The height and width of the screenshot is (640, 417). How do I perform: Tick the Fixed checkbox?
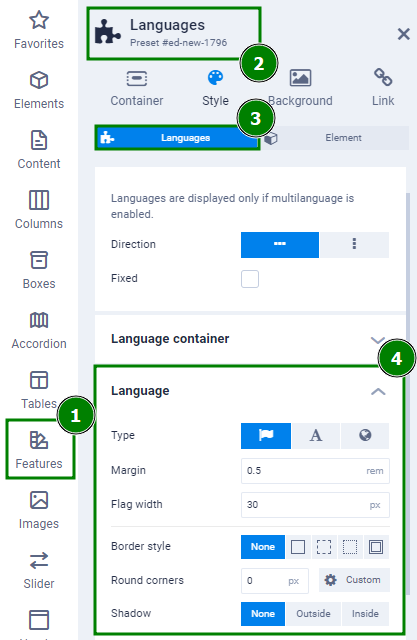tap(250, 279)
